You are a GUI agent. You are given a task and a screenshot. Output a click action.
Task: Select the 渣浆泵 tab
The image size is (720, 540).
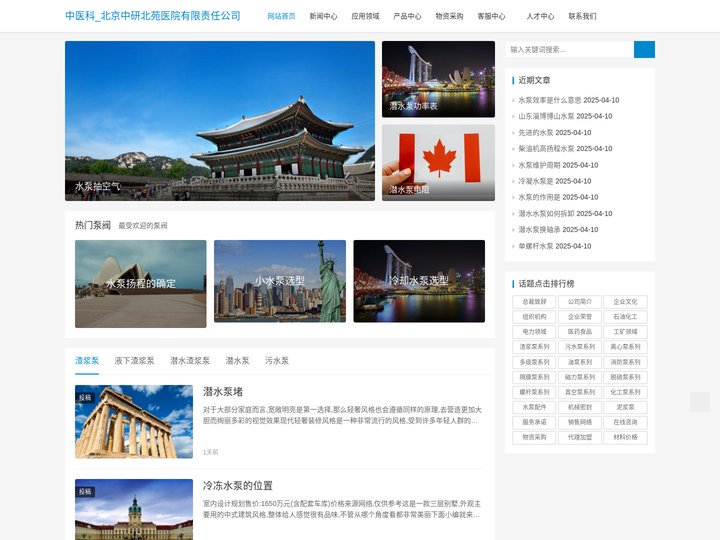click(87, 361)
